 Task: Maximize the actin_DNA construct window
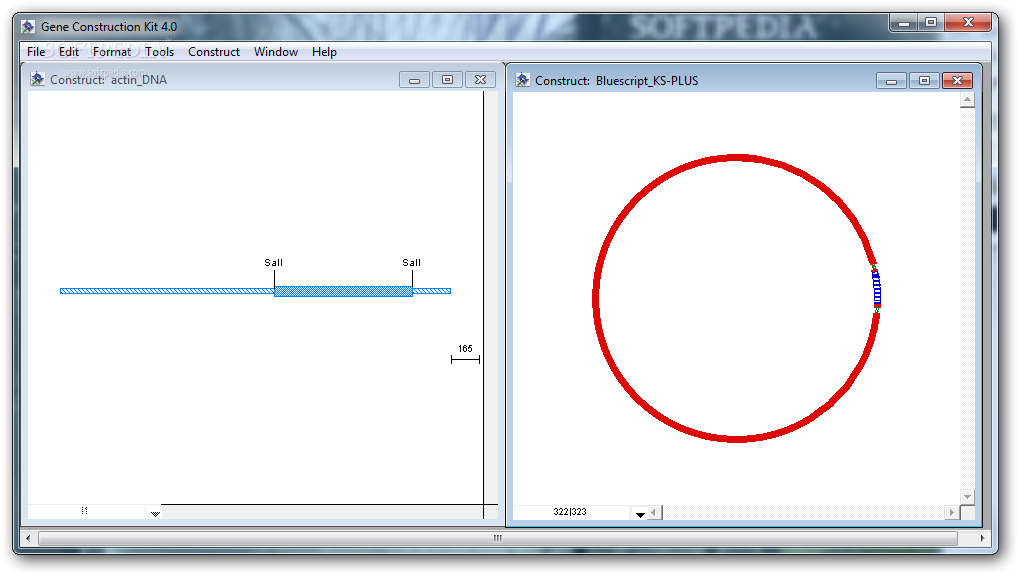tap(447, 80)
